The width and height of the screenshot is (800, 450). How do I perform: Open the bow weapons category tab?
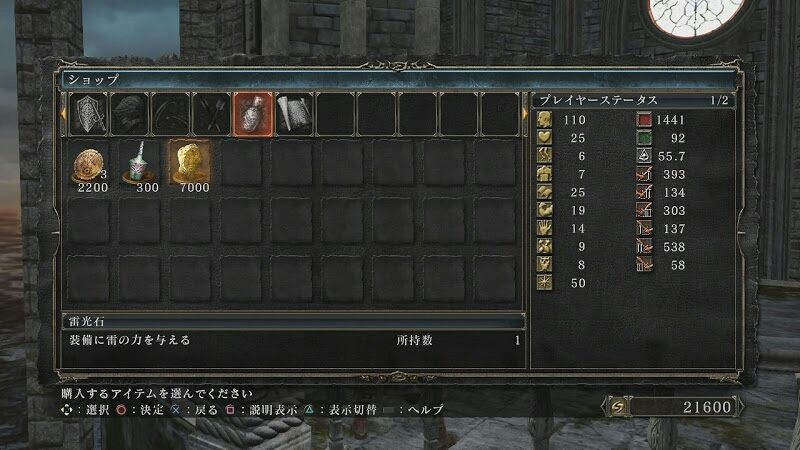(x=171, y=114)
